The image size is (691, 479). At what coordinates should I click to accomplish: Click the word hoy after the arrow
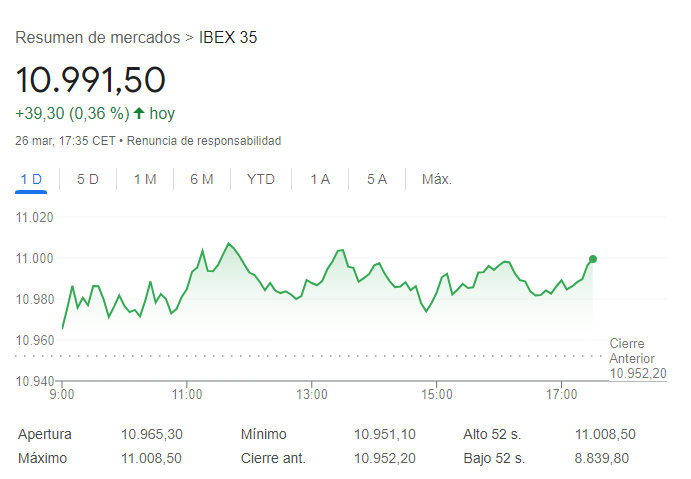coord(162,114)
